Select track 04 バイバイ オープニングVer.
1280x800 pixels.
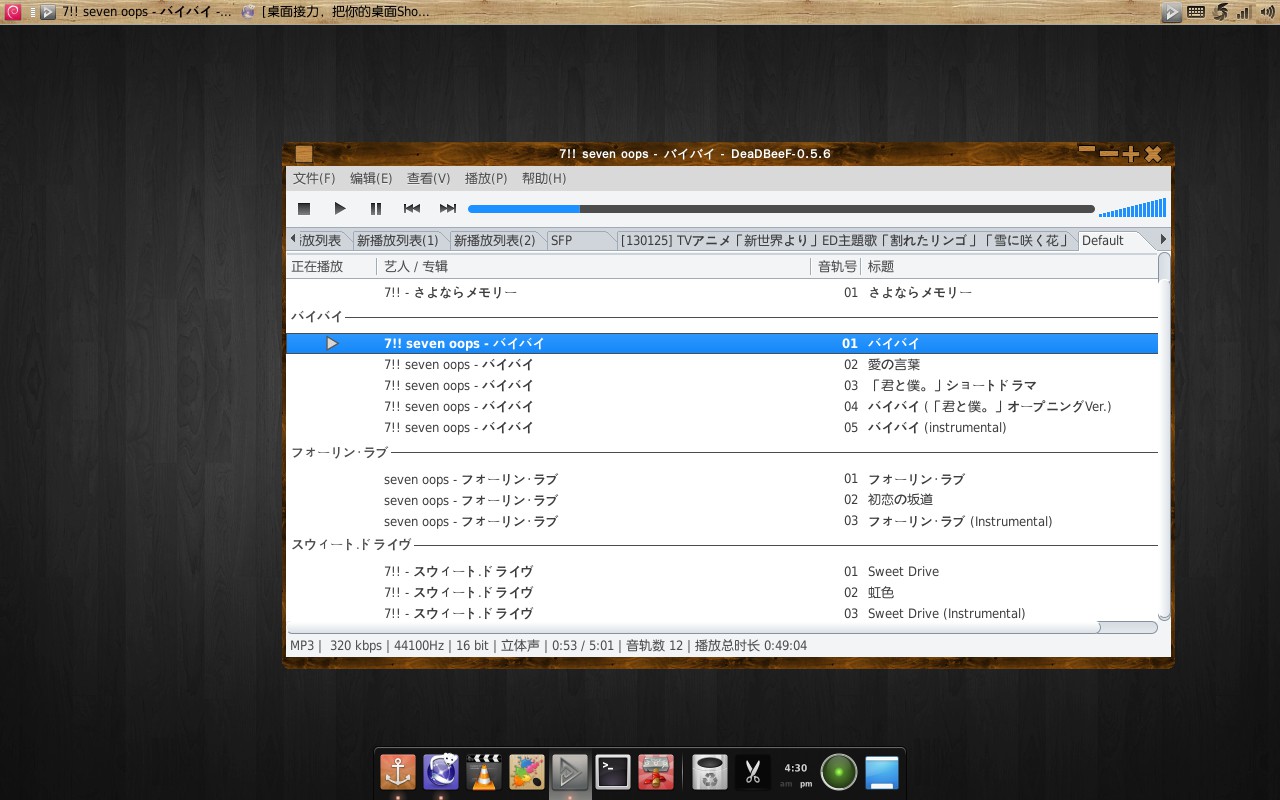click(722, 406)
